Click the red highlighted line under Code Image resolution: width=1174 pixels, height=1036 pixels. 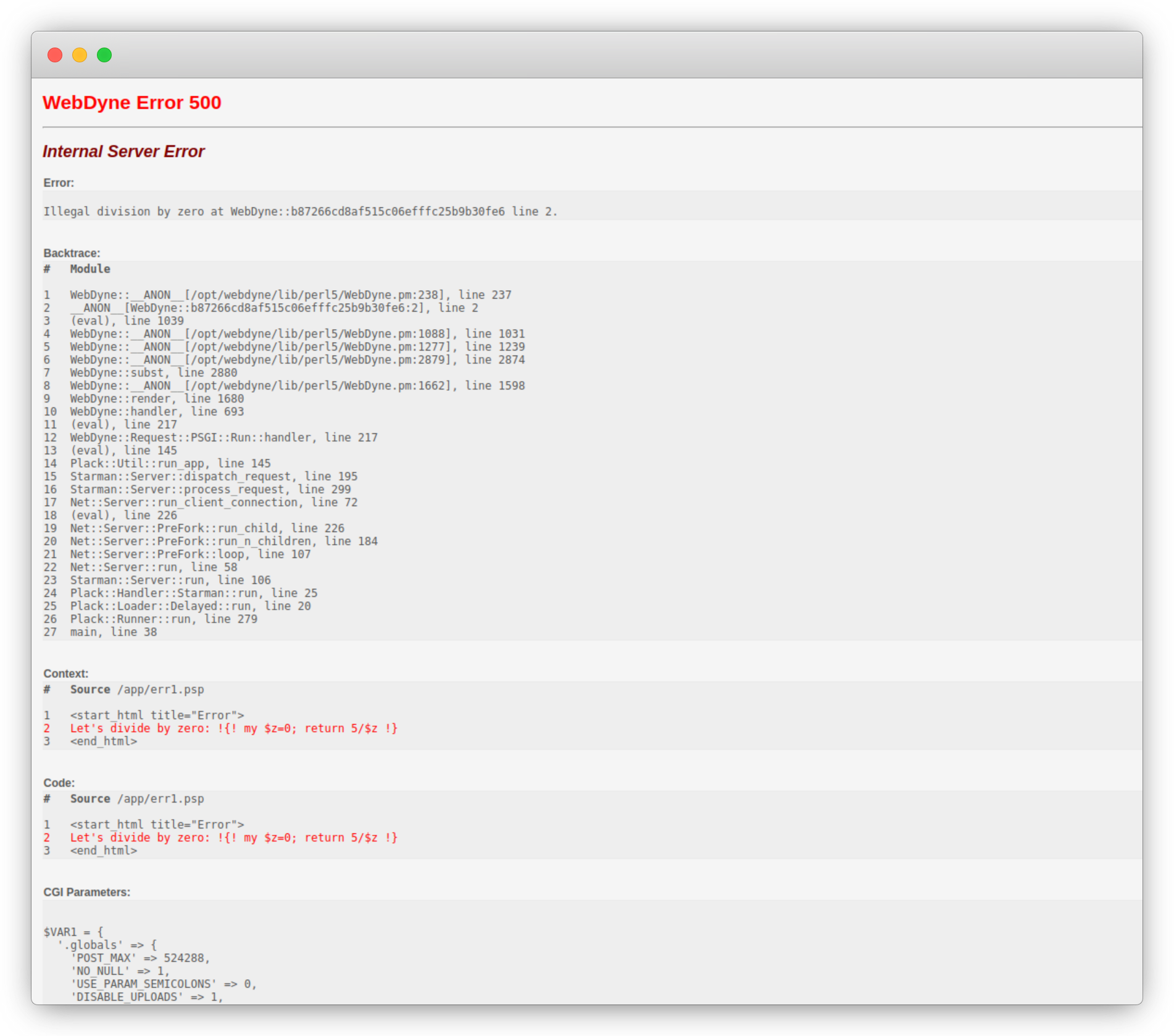tap(233, 838)
